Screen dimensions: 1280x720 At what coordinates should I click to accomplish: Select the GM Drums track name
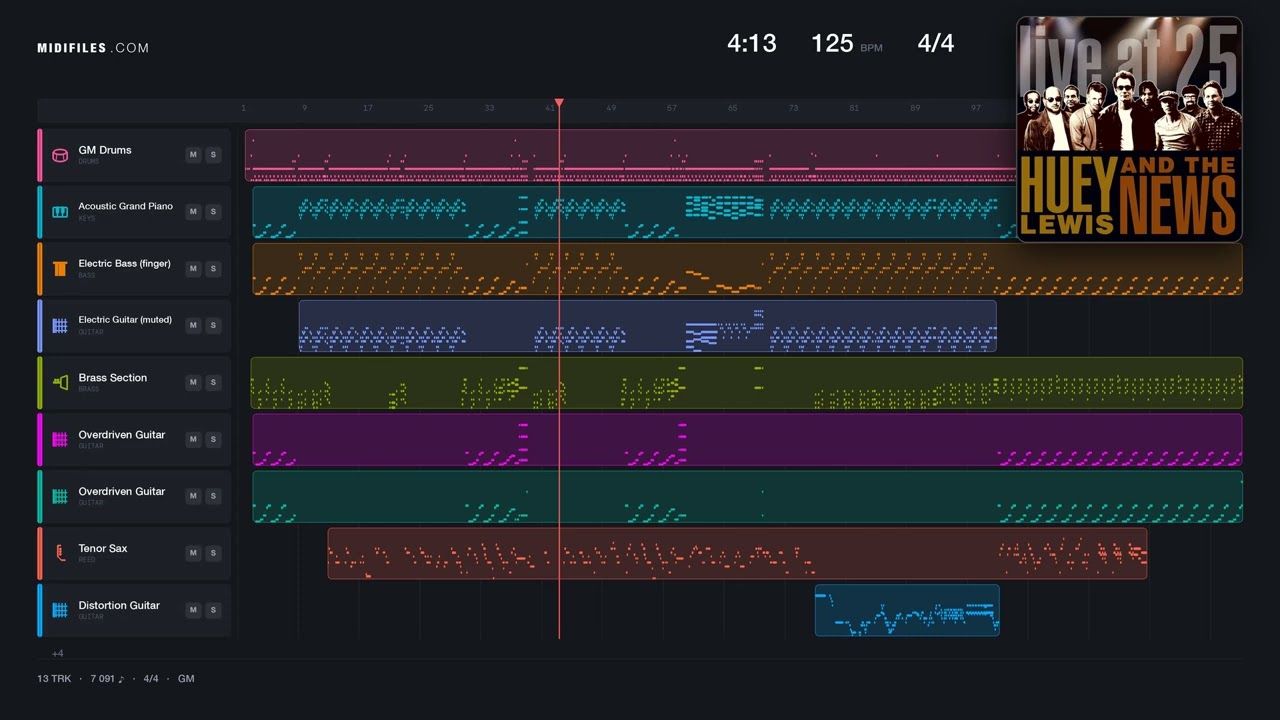pyautogui.click(x=105, y=150)
